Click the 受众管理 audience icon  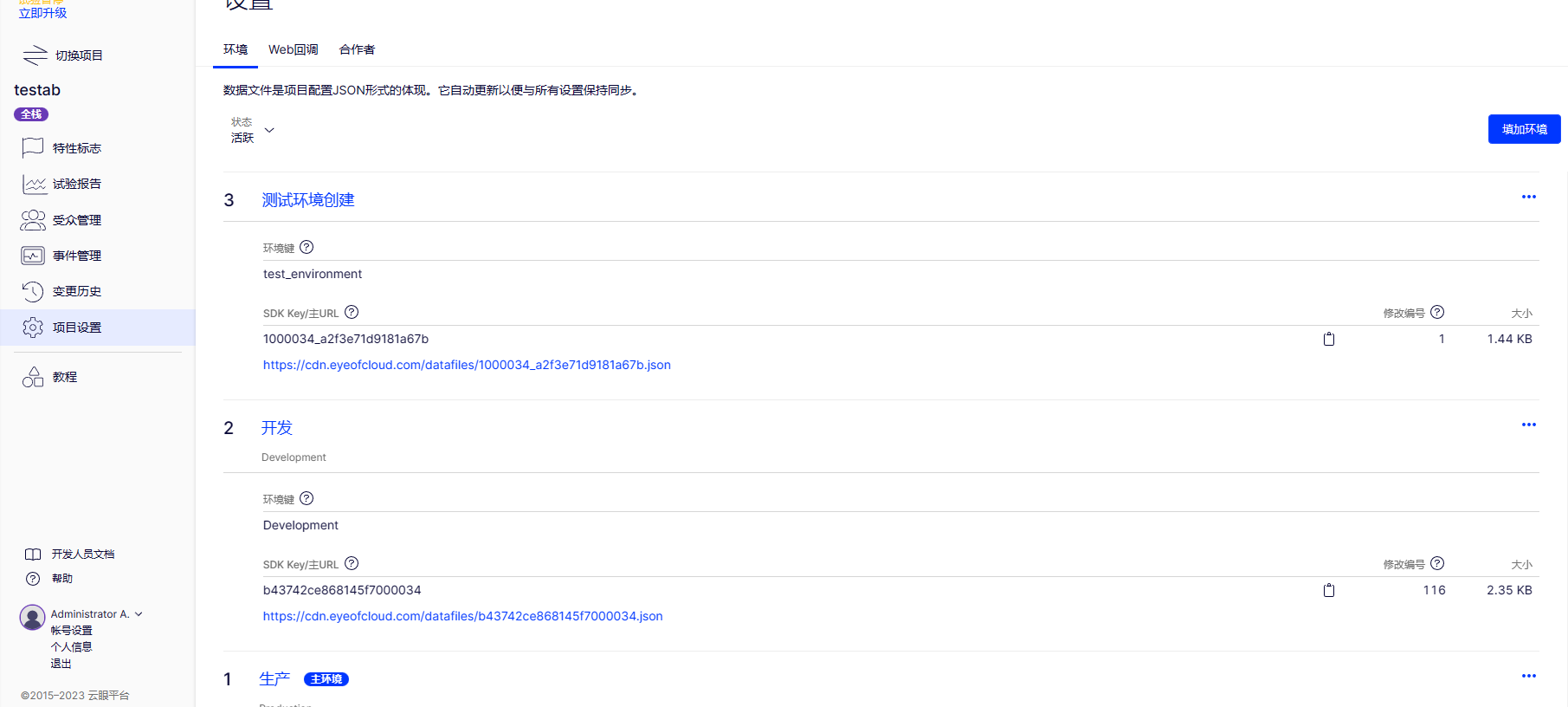coord(33,220)
